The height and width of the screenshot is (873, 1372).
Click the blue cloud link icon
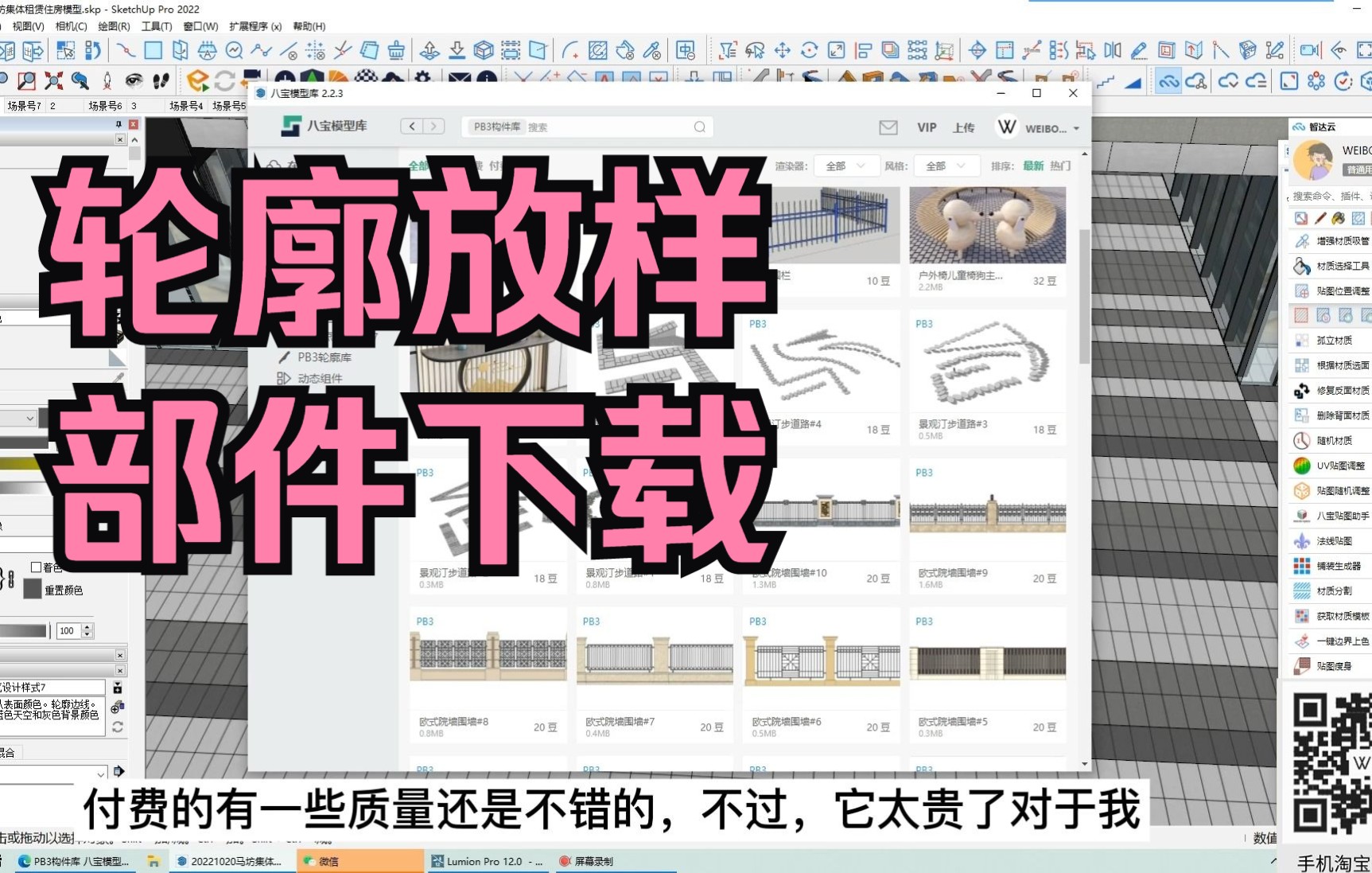coord(1168,81)
